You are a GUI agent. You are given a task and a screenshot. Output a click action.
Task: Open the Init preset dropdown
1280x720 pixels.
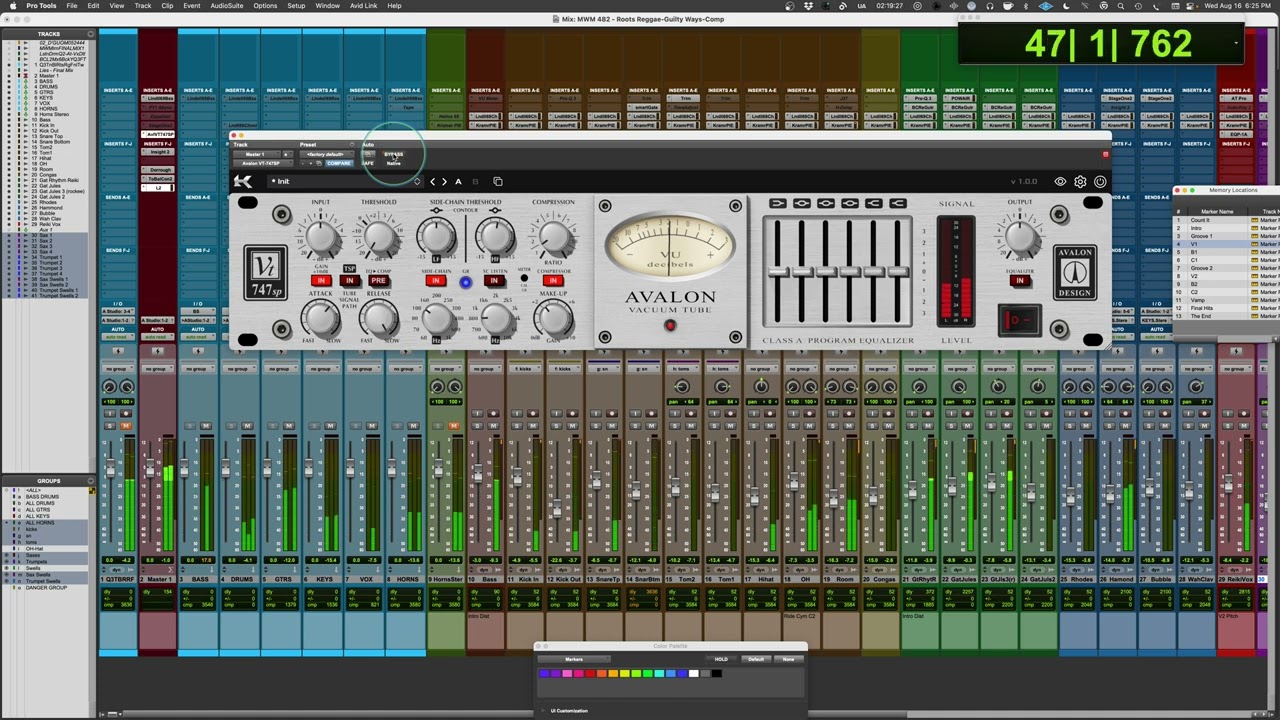point(343,181)
